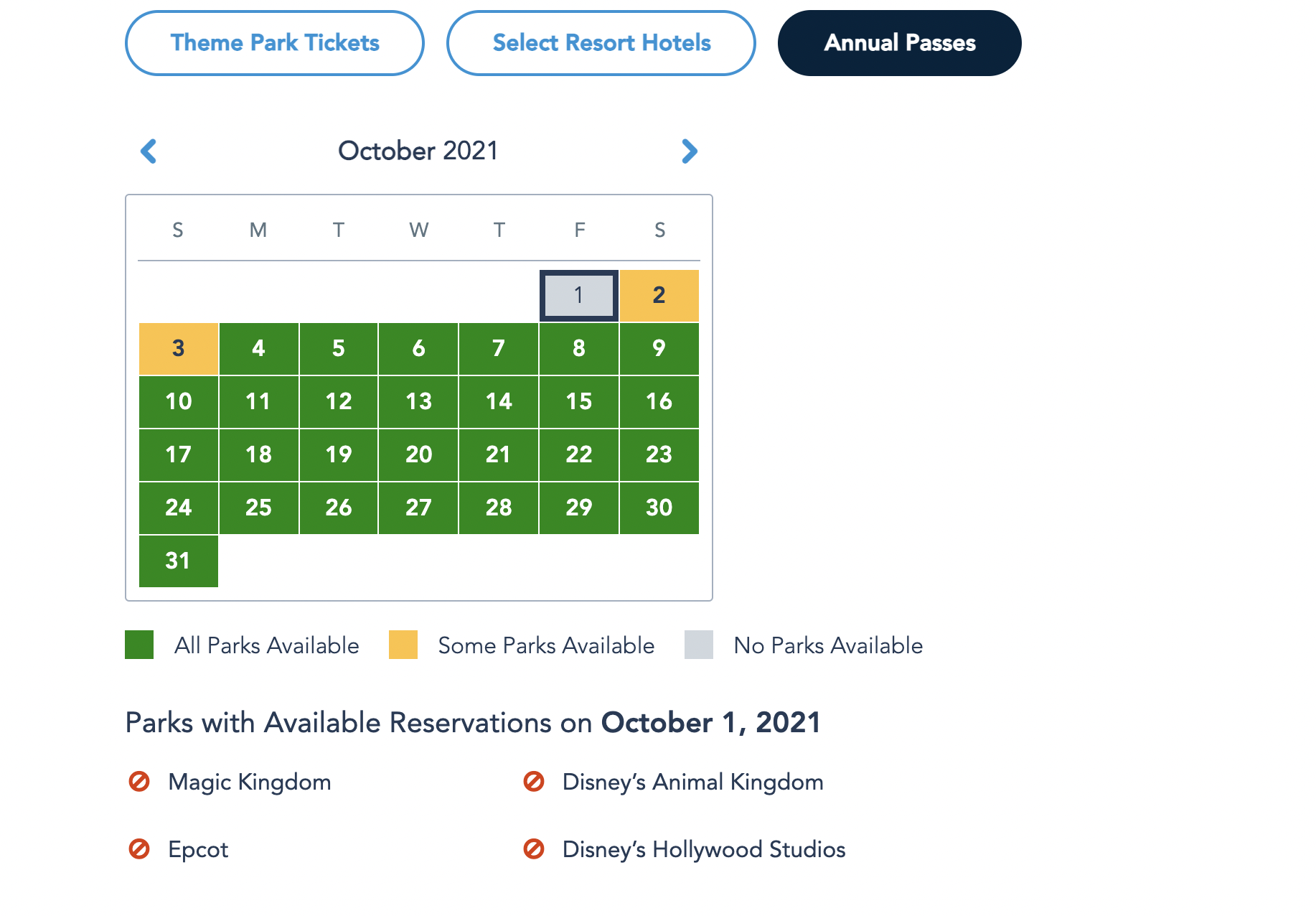Select October 28 date cell
This screenshot has height=916, width=1316.
[499, 508]
